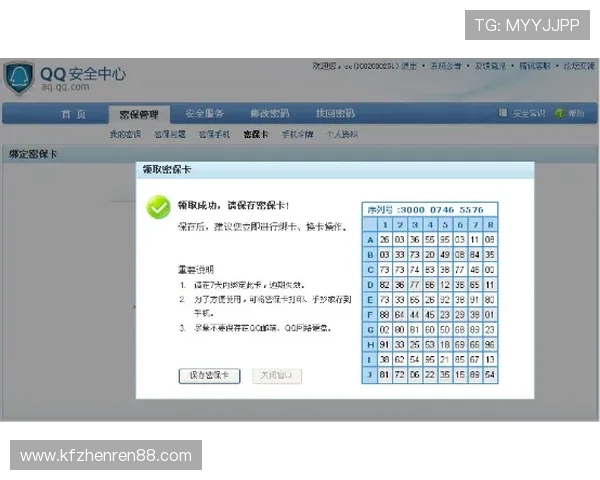
Task: Click row header A in the card table
Action: [370, 240]
